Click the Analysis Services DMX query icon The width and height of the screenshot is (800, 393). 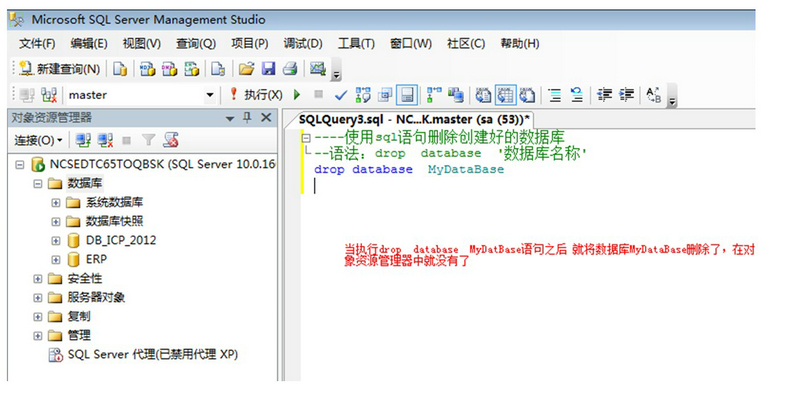[169, 69]
